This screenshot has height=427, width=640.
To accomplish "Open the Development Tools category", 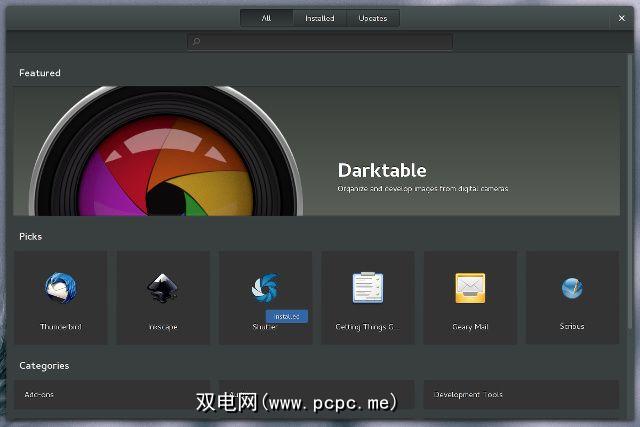I will coord(521,395).
